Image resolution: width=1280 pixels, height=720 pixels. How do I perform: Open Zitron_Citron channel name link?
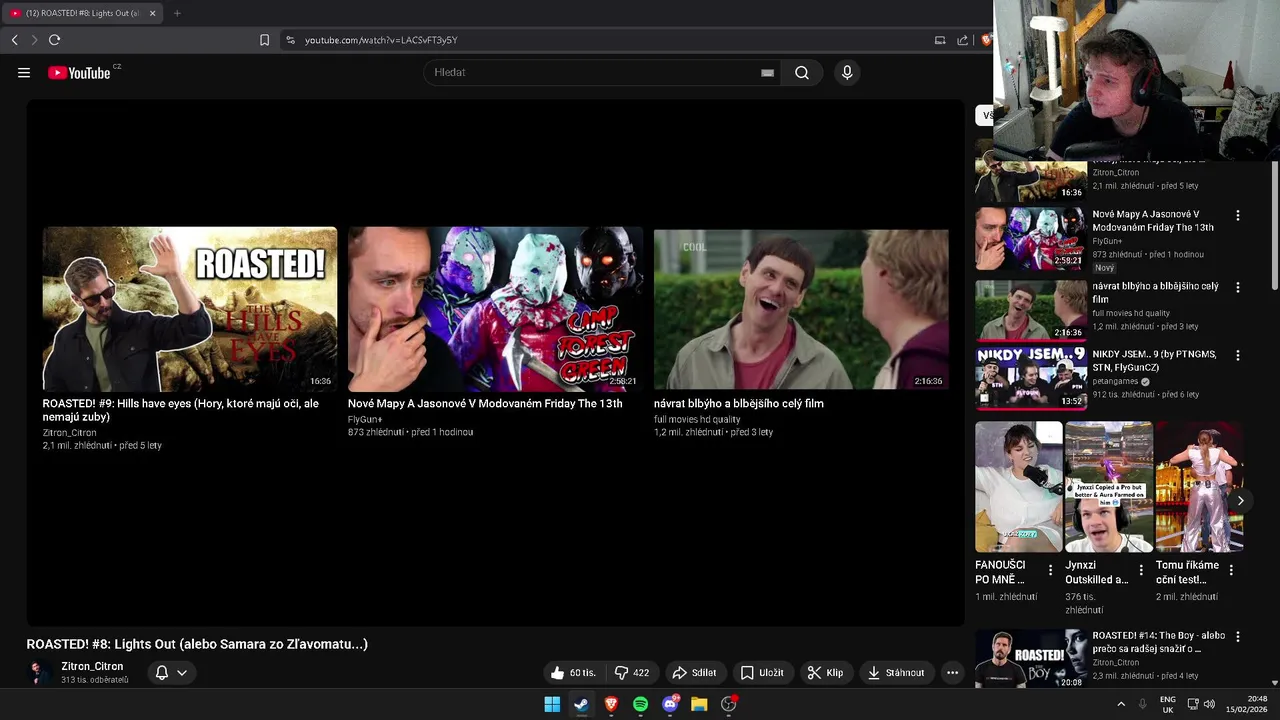point(92,666)
